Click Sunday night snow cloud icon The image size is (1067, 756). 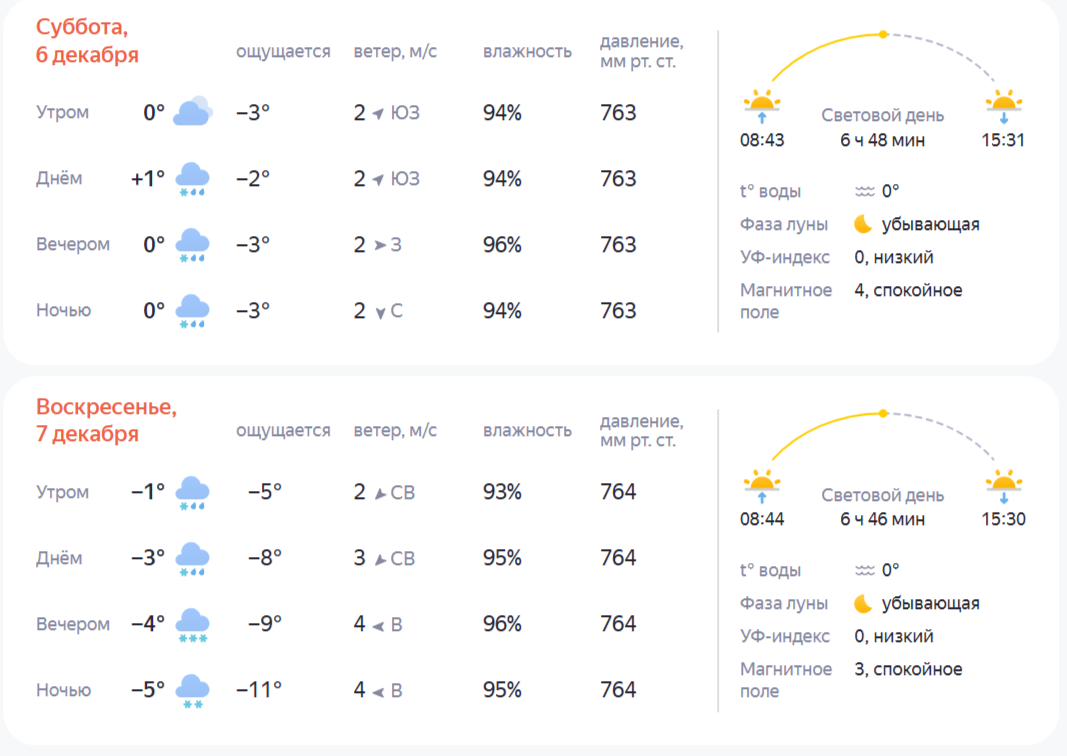pos(193,691)
